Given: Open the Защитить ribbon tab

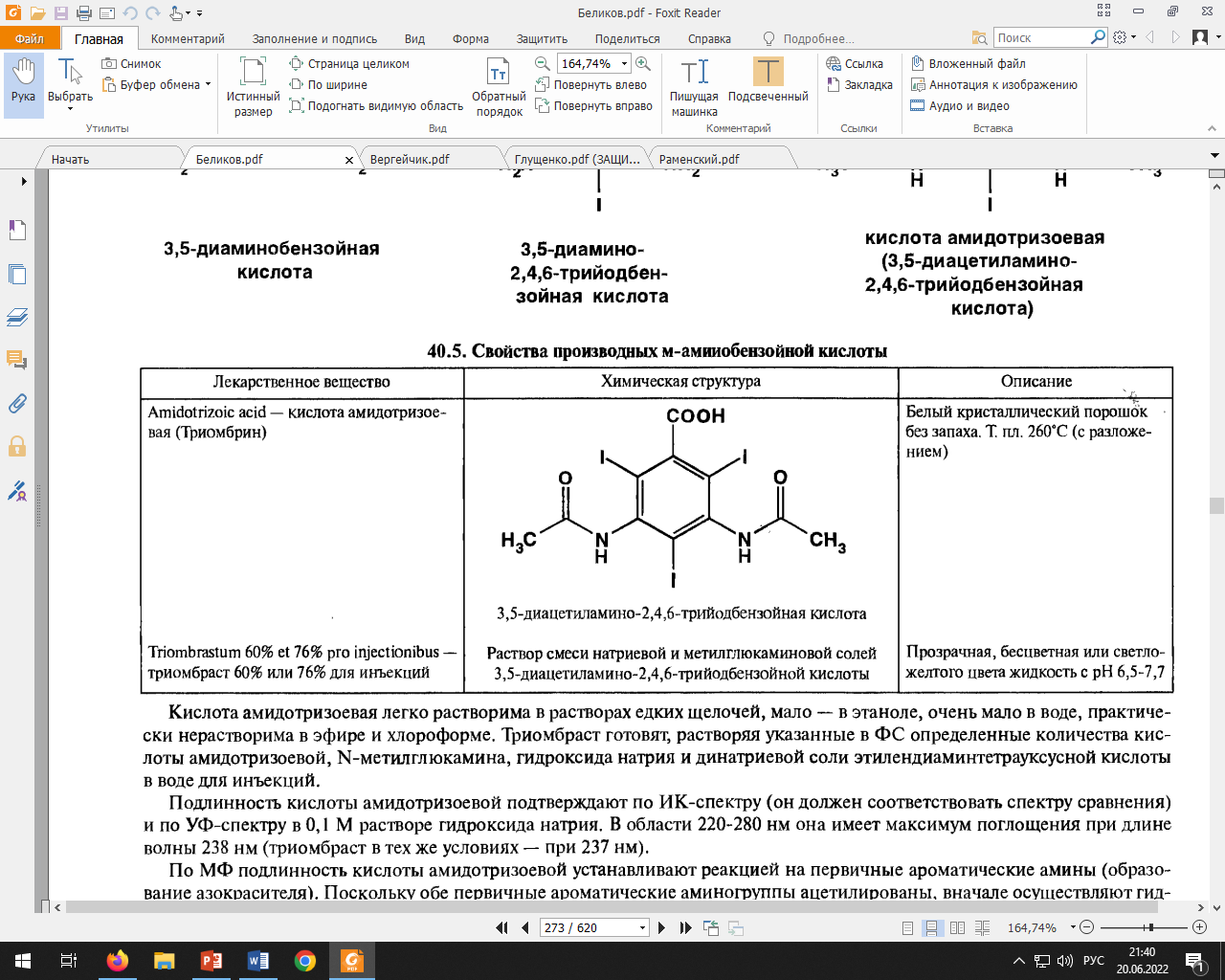Looking at the screenshot, I should [x=542, y=39].
